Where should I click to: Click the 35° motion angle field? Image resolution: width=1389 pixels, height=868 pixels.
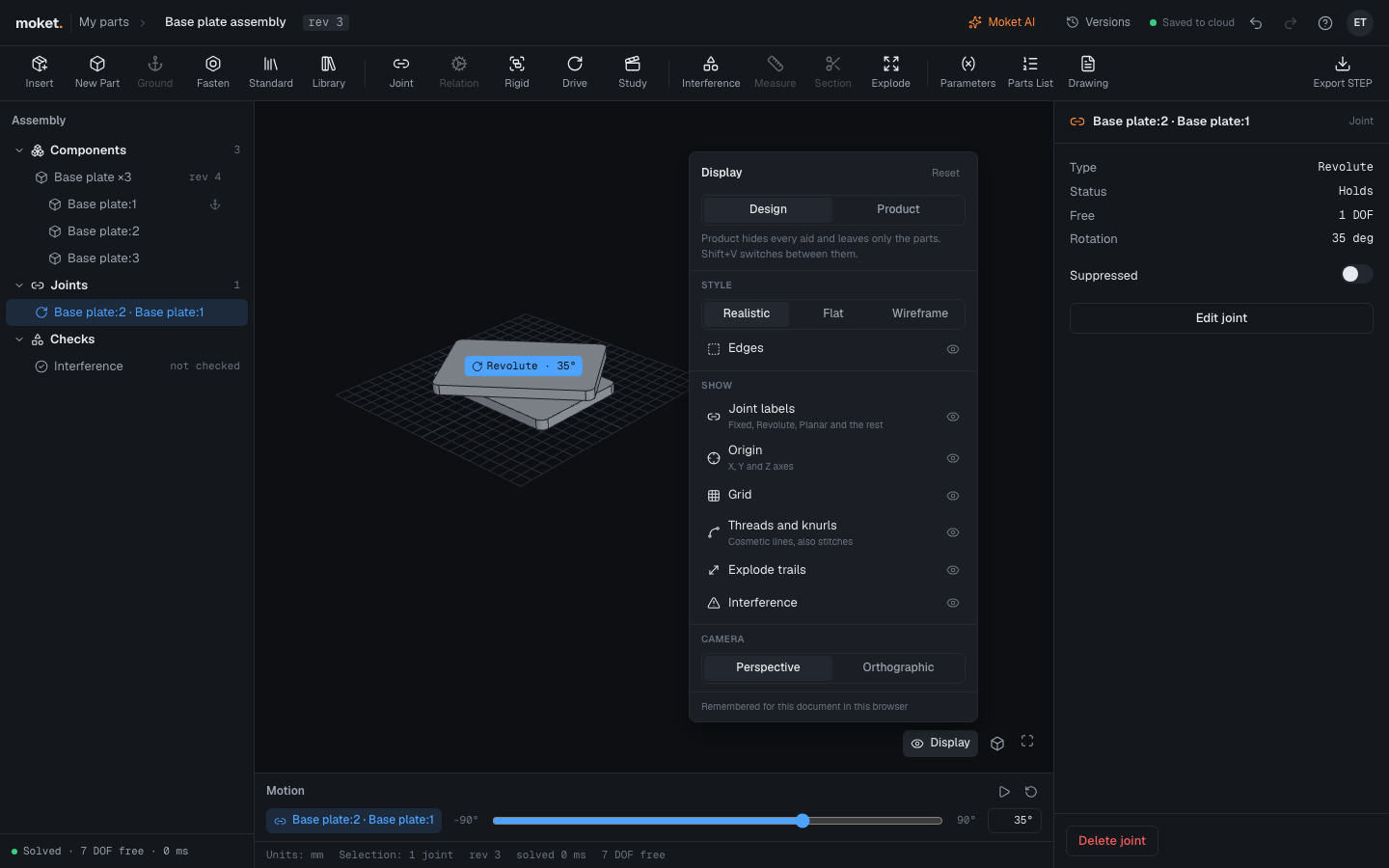point(1015,821)
